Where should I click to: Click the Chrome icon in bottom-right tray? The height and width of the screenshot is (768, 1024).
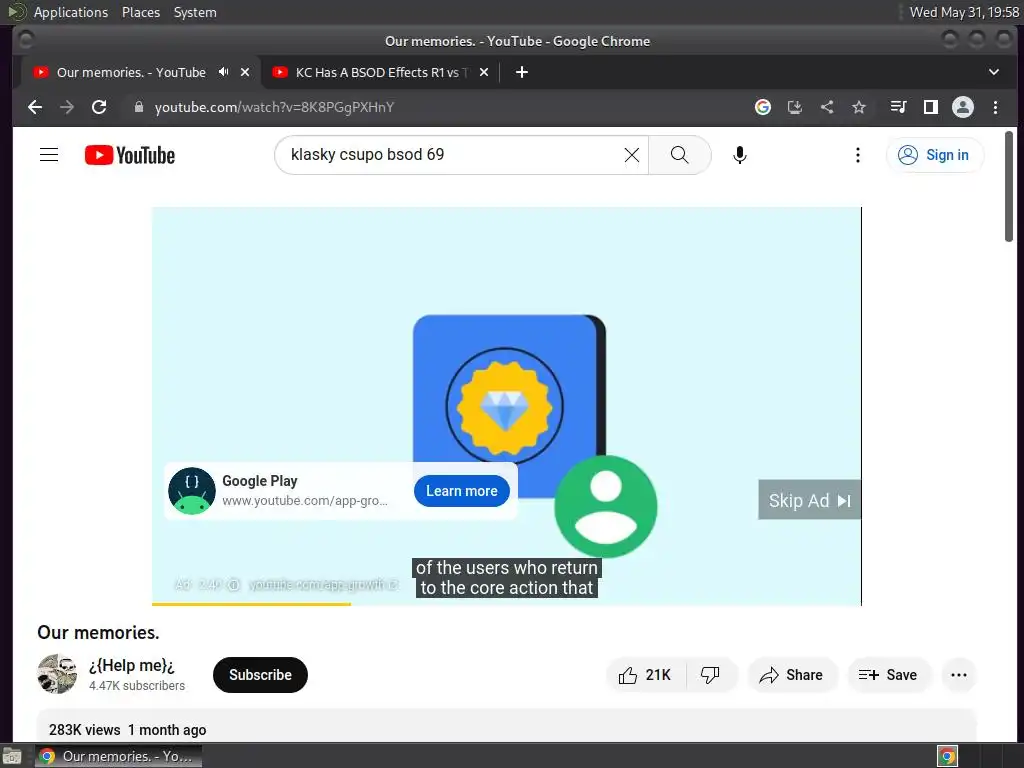point(948,756)
